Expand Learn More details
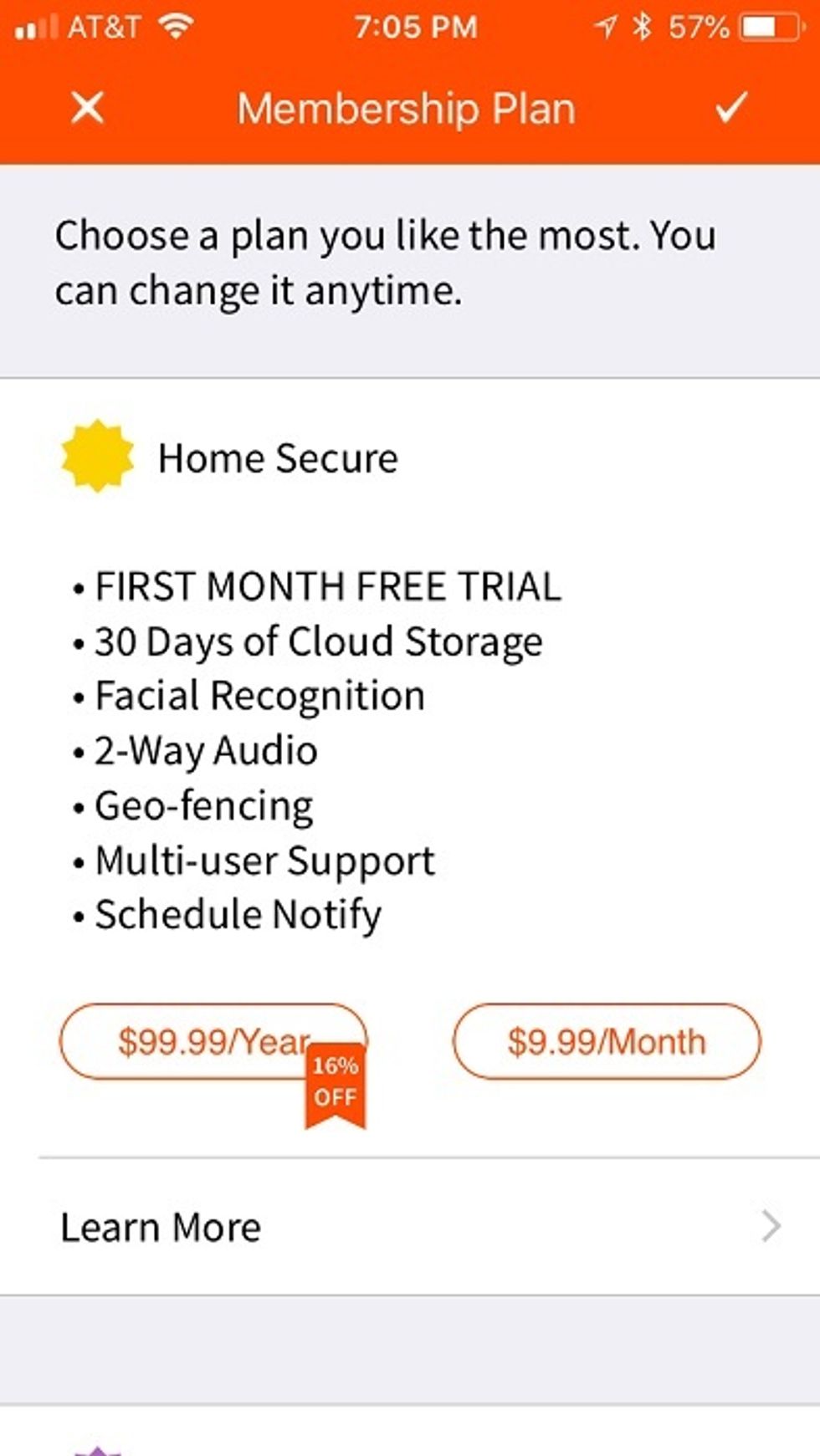This screenshot has width=820, height=1456. pos(161,1227)
